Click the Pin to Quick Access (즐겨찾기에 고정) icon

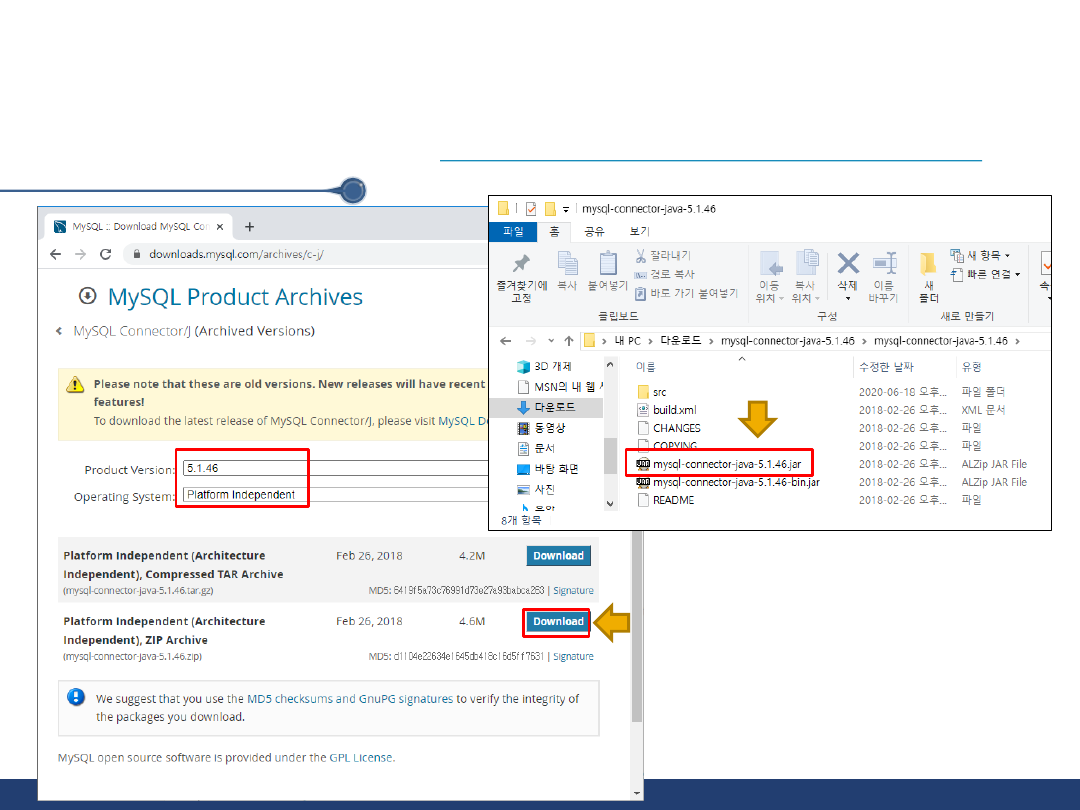521,264
